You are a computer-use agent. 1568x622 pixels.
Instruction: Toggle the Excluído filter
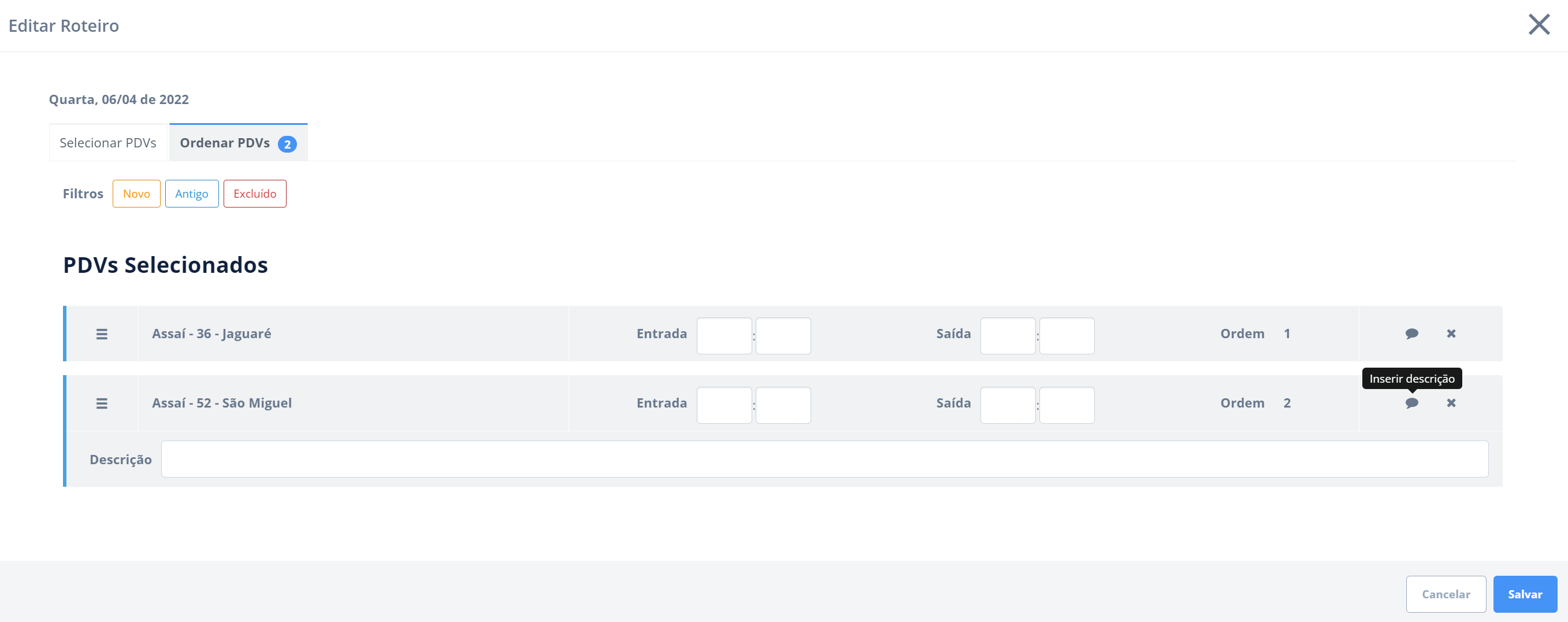click(254, 194)
